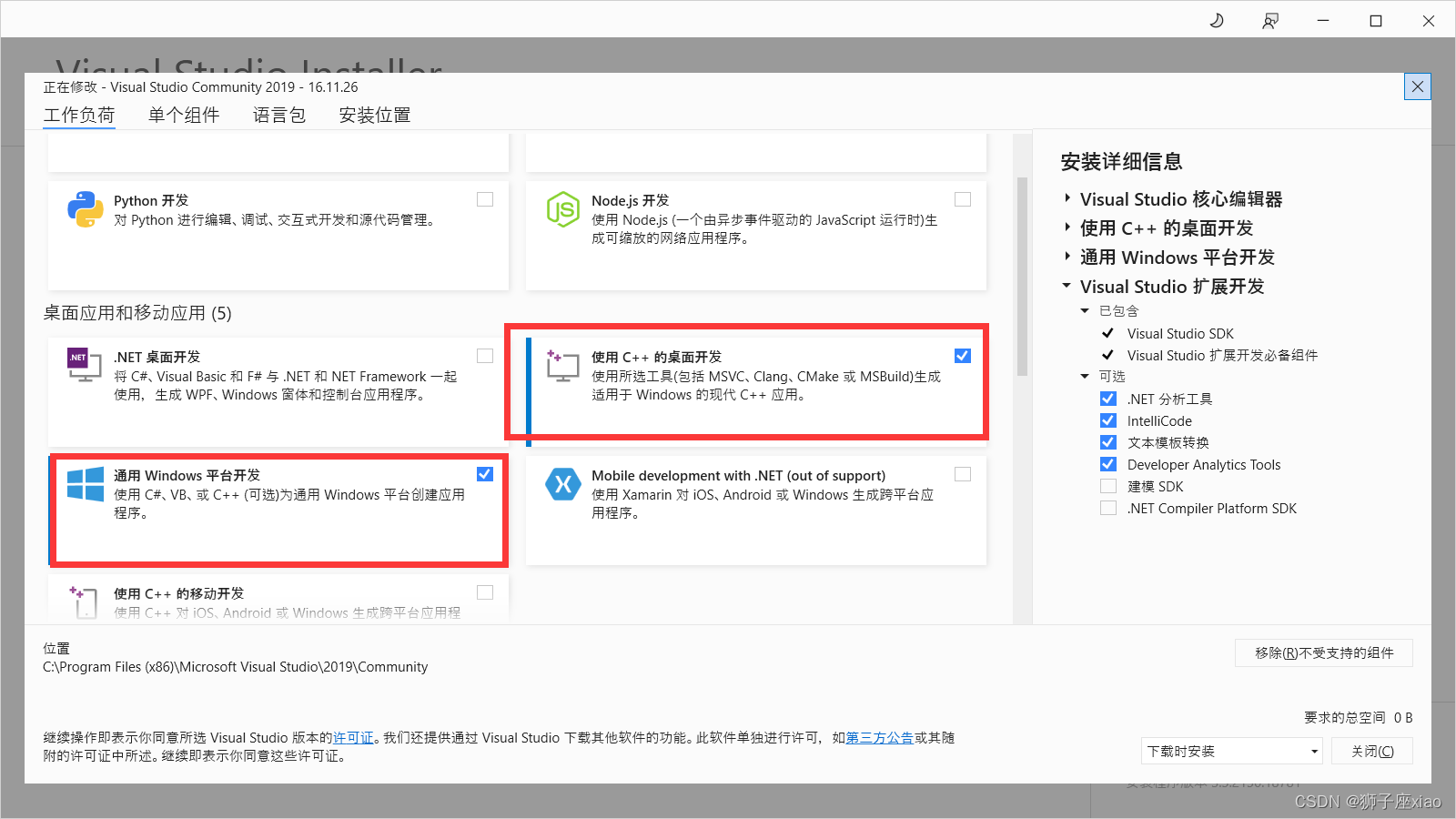The width and height of the screenshot is (1456, 819).
Task: Click the 关闭(C) button
Action: 1372,751
